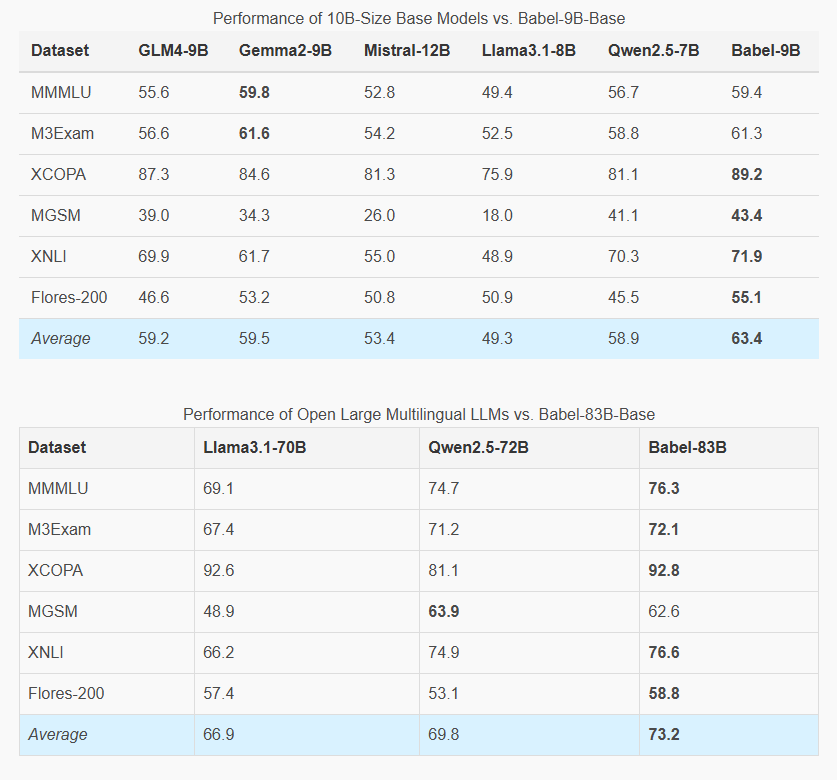Click Babel-9B's bold Average score 63.4

click(747, 338)
